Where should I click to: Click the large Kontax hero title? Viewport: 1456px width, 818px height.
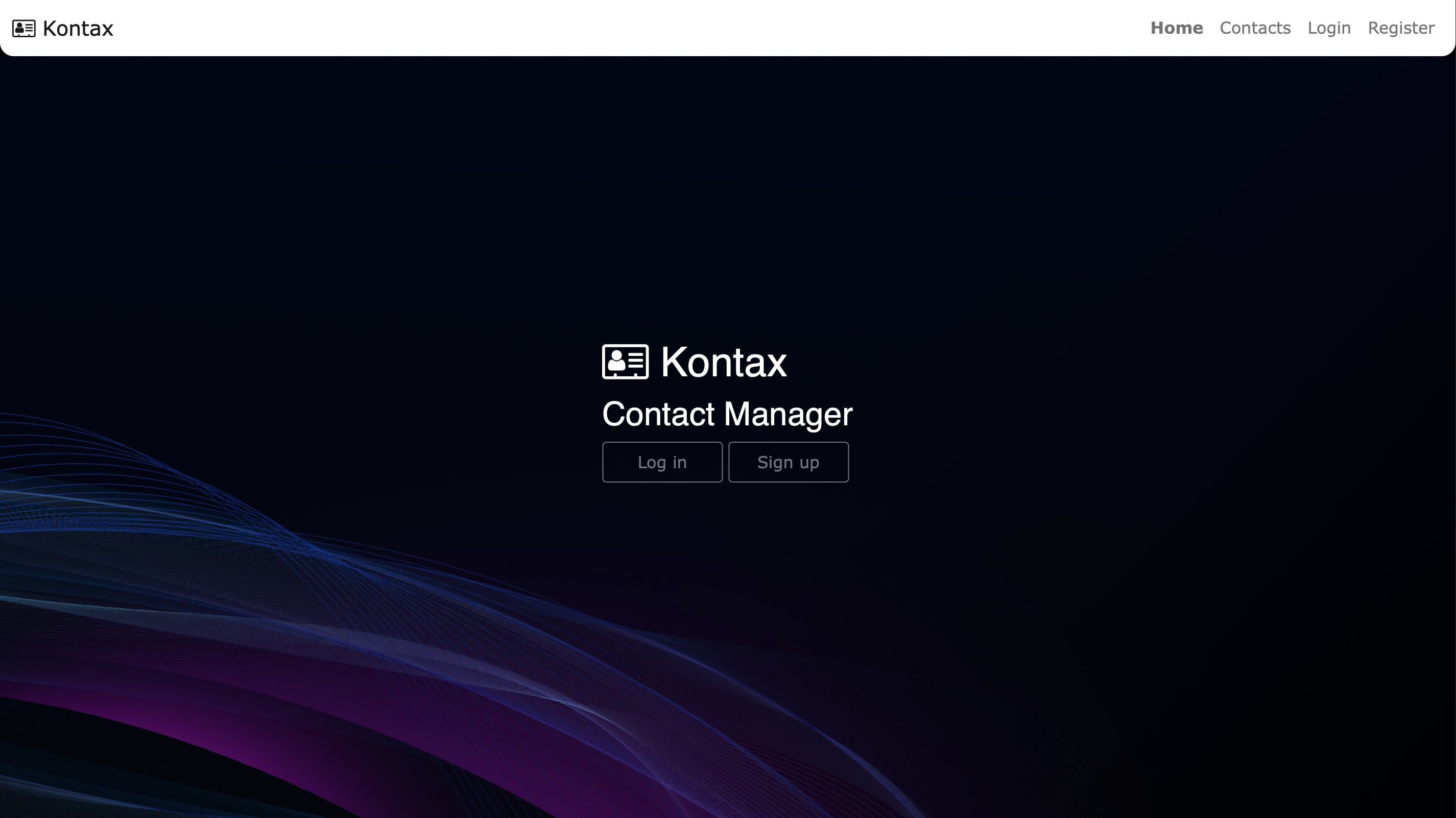pos(724,363)
